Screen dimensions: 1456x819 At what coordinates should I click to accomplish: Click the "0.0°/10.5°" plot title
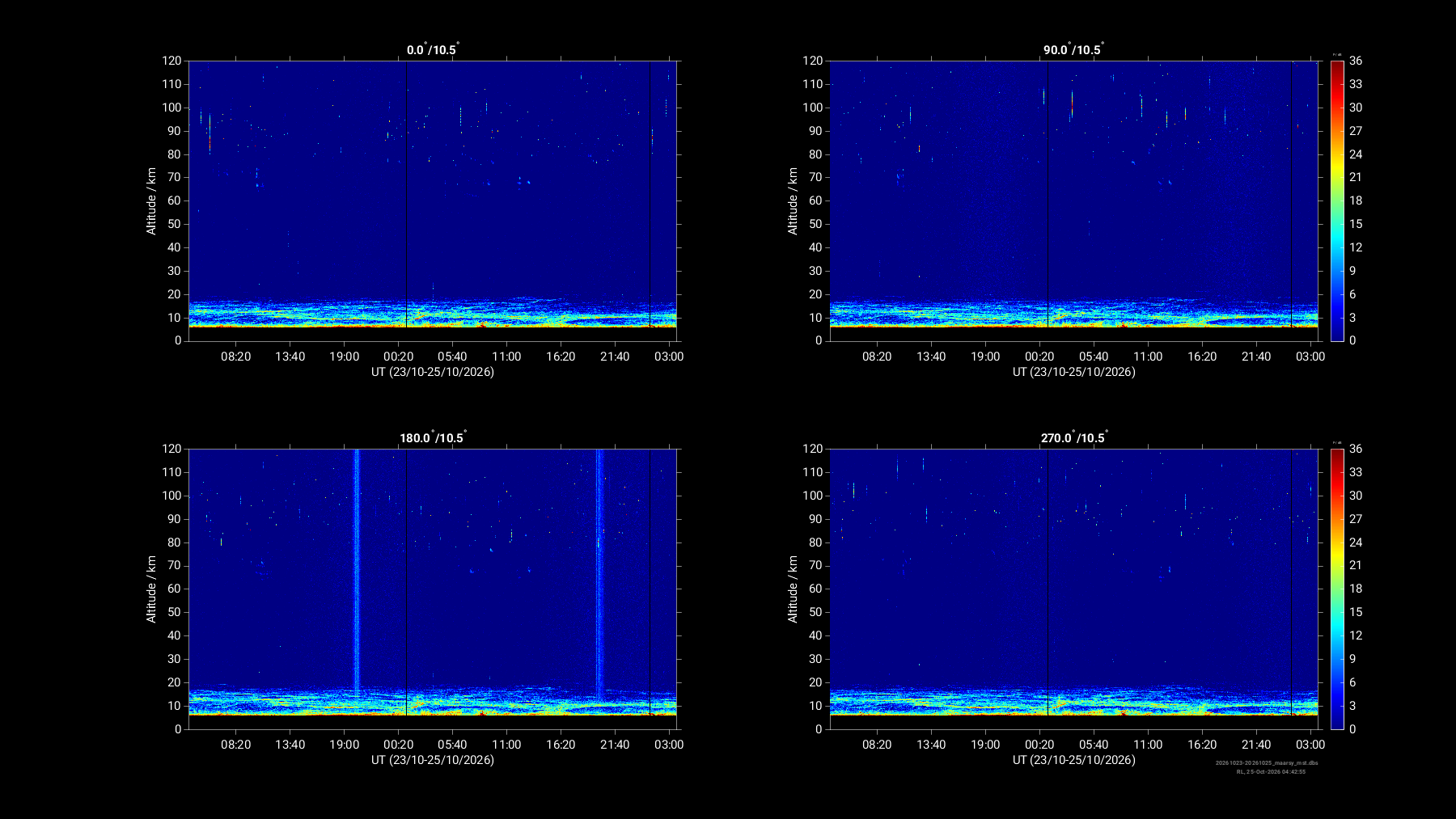[433, 49]
